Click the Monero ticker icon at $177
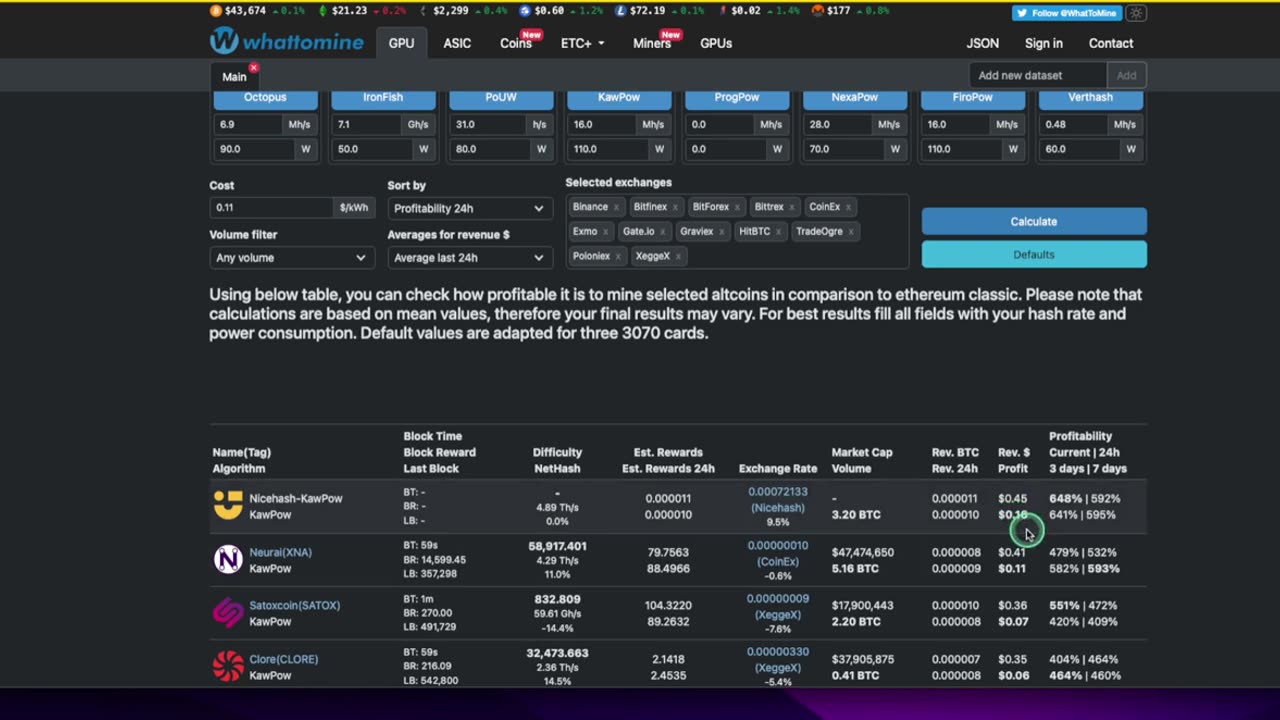 (817, 11)
